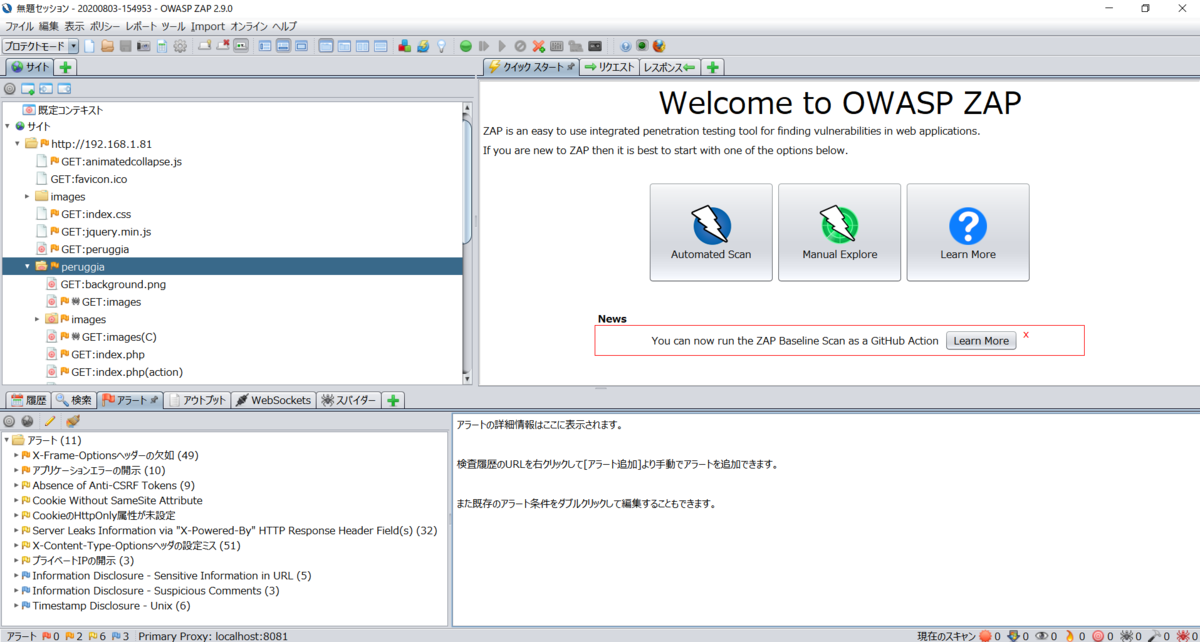This screenshot has height=642, width=1200.
Task: Click the manage add-ons colored blocks icon
Action: point(404,46)
